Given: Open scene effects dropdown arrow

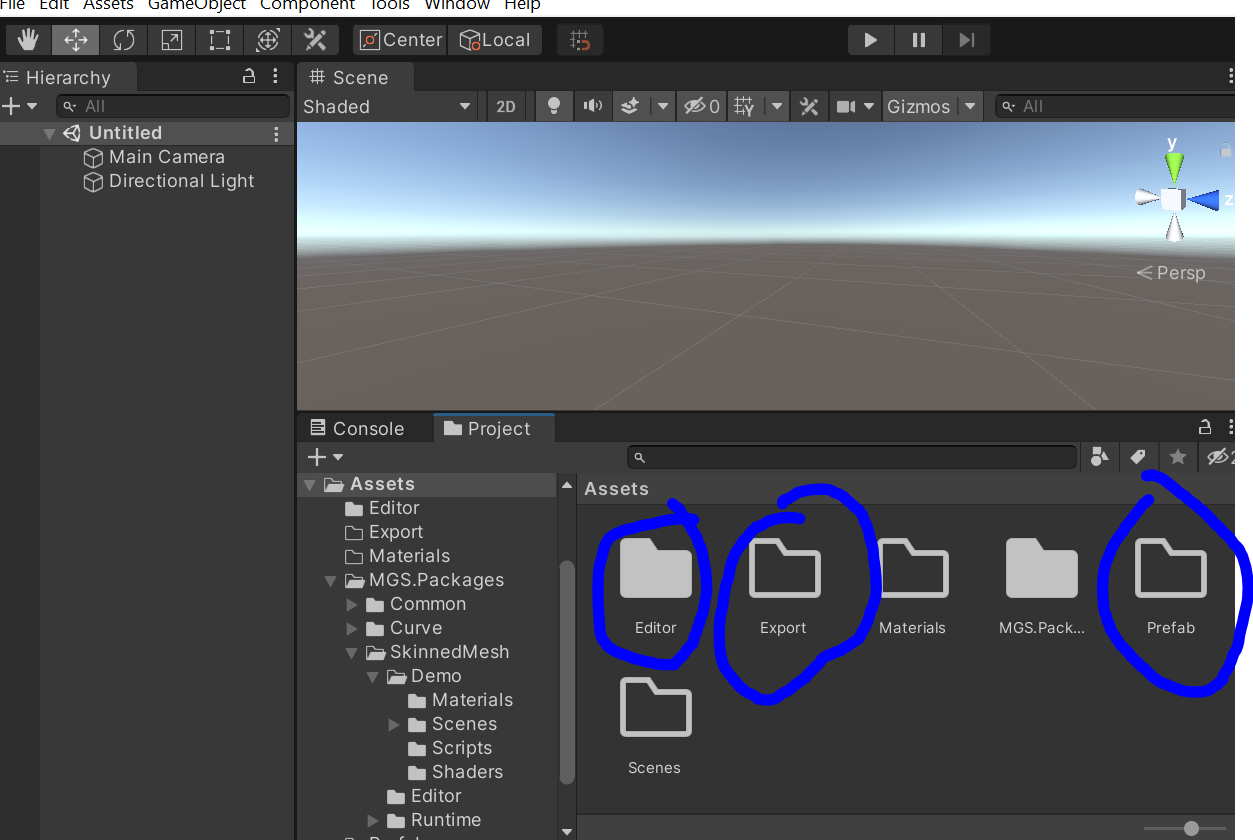Looking at the screenshot, I should click(663, 106).
